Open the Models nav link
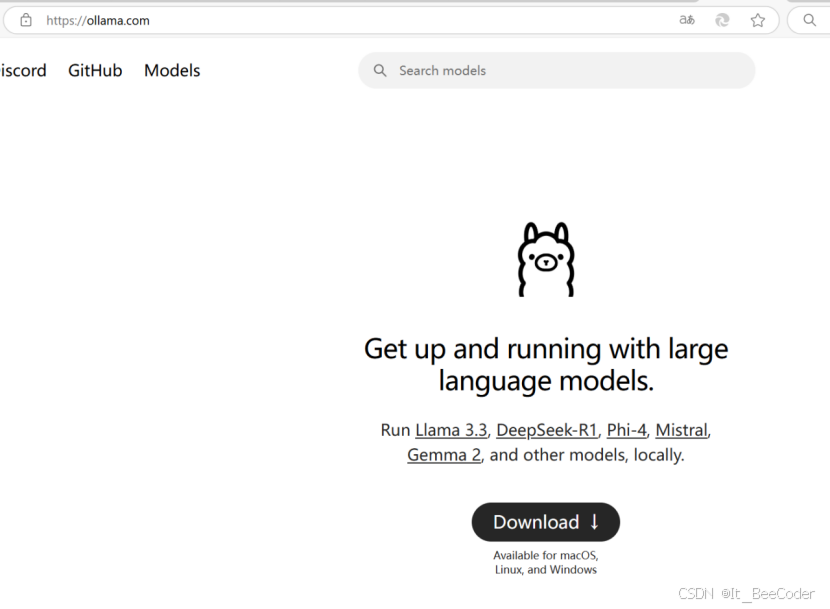Viewport: 830px width, 609px height. tap(172, 70)
